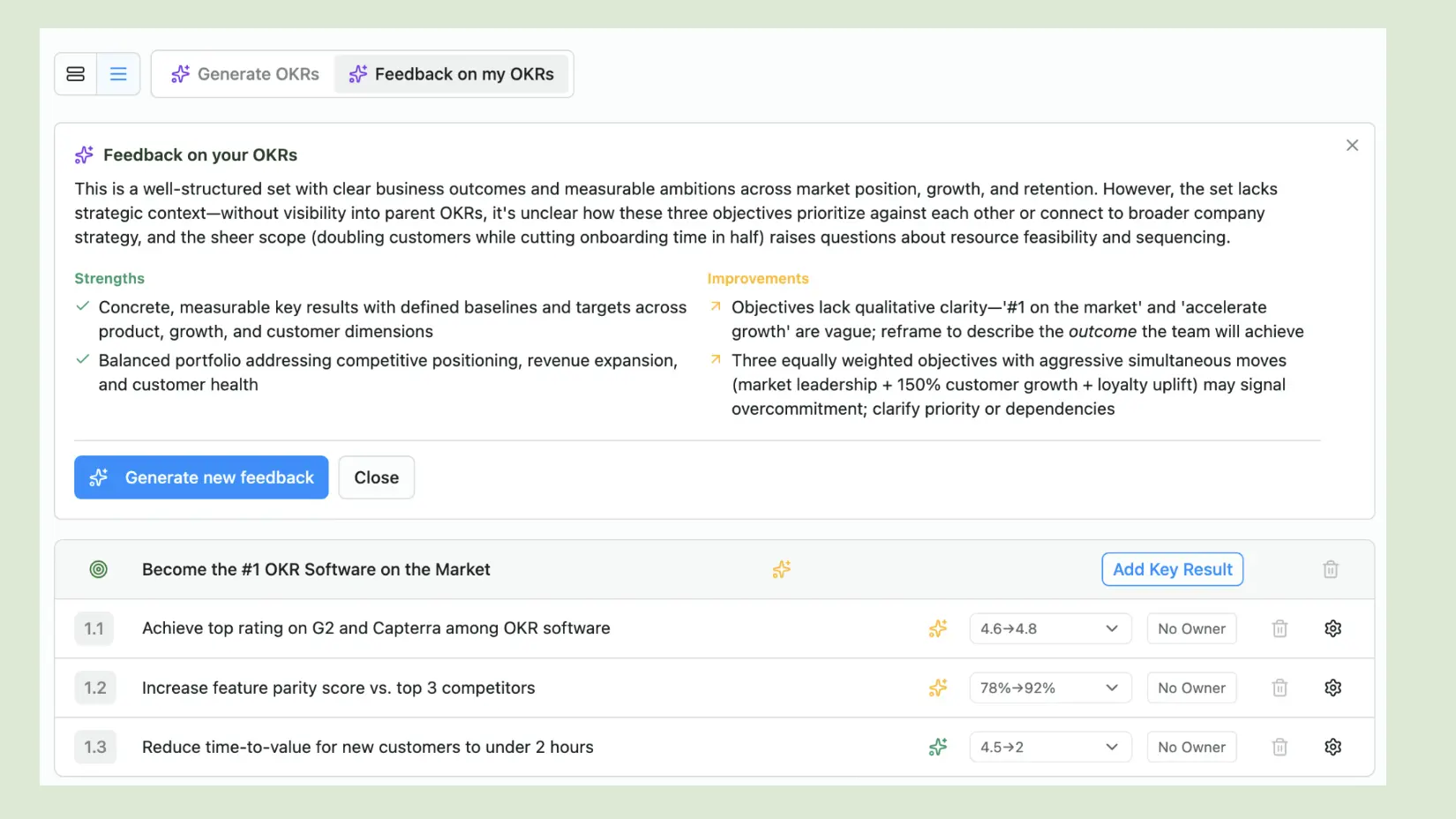Delete key result 1.2 with trash icon
This screenshot has width=1456, height=819.
click(1280, 688)
